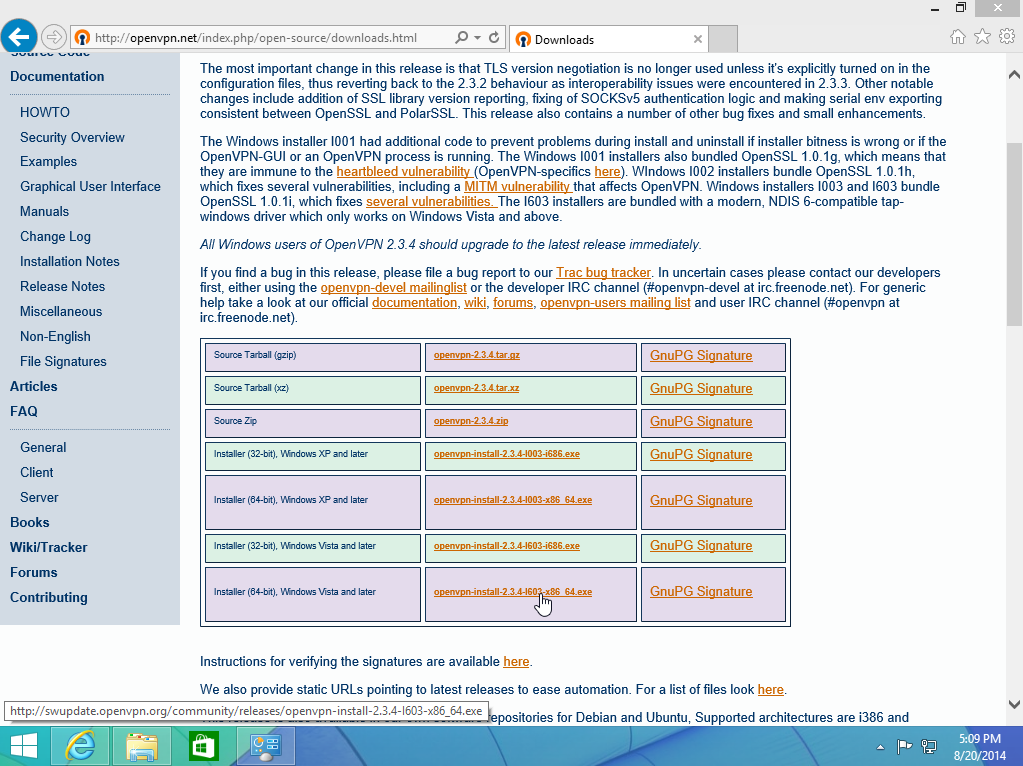
Task: Follow the MITM vulnerability link
Action: tap(517, 187)
